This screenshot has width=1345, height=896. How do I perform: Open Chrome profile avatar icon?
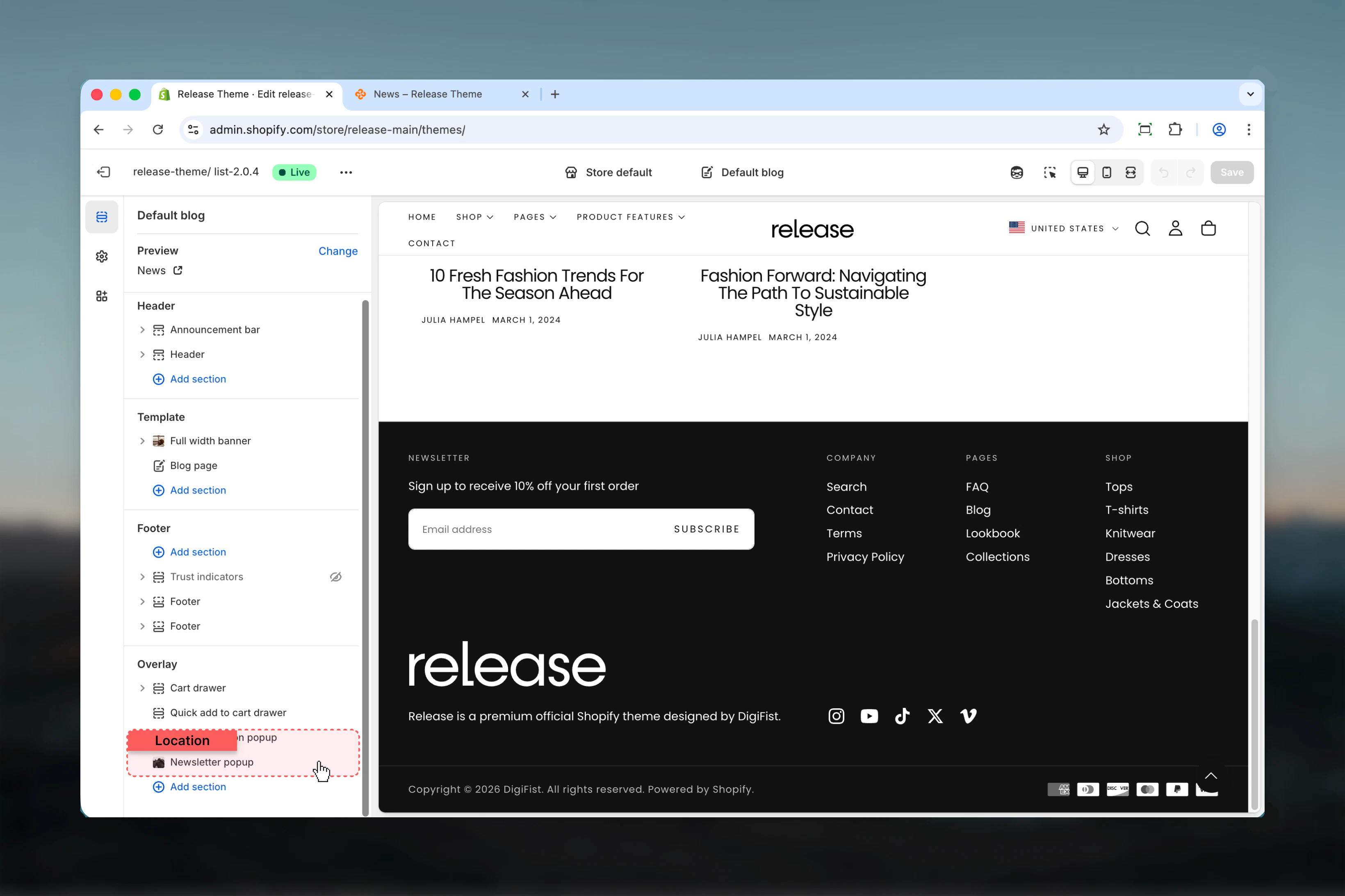click(x=1219, y=130)
